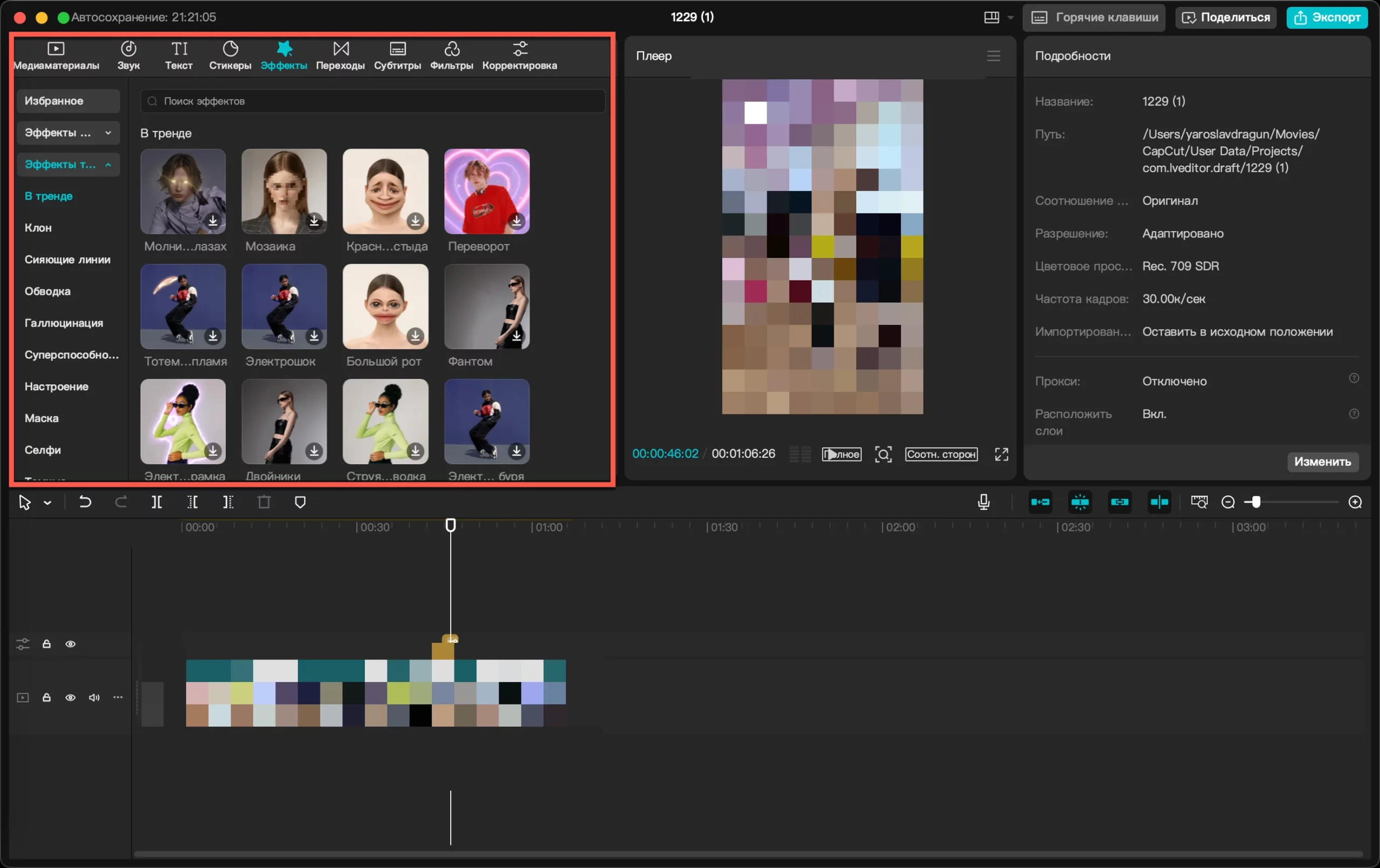Open fullscreen player view
This screenshot has width=1380, height=868.
(1001, 454)
